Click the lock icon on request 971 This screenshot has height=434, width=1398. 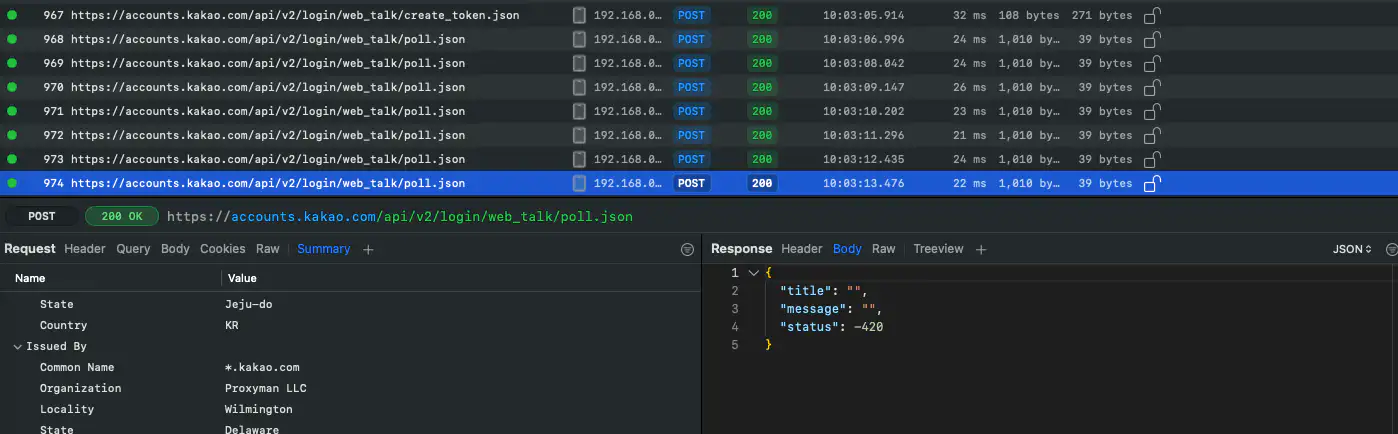tap(1152, 111)
